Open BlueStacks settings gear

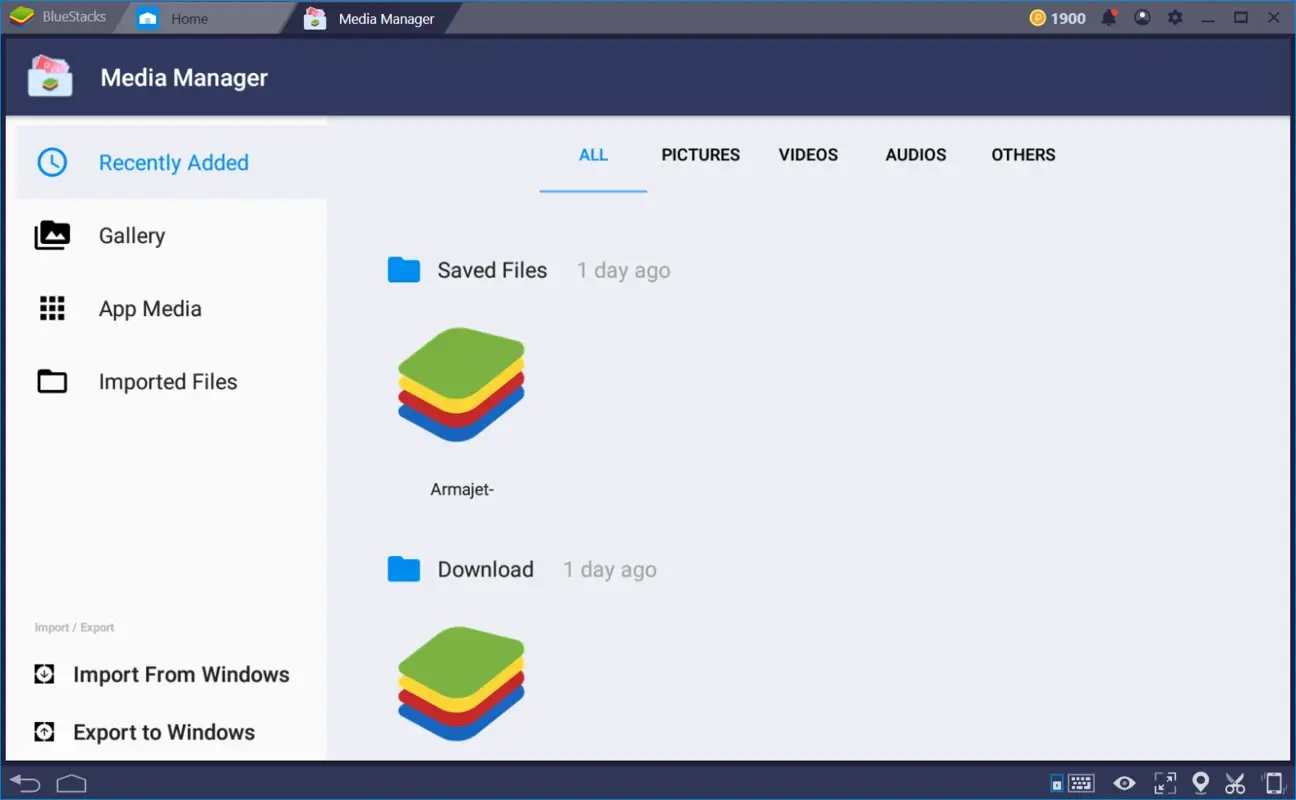click(1175, 17)
